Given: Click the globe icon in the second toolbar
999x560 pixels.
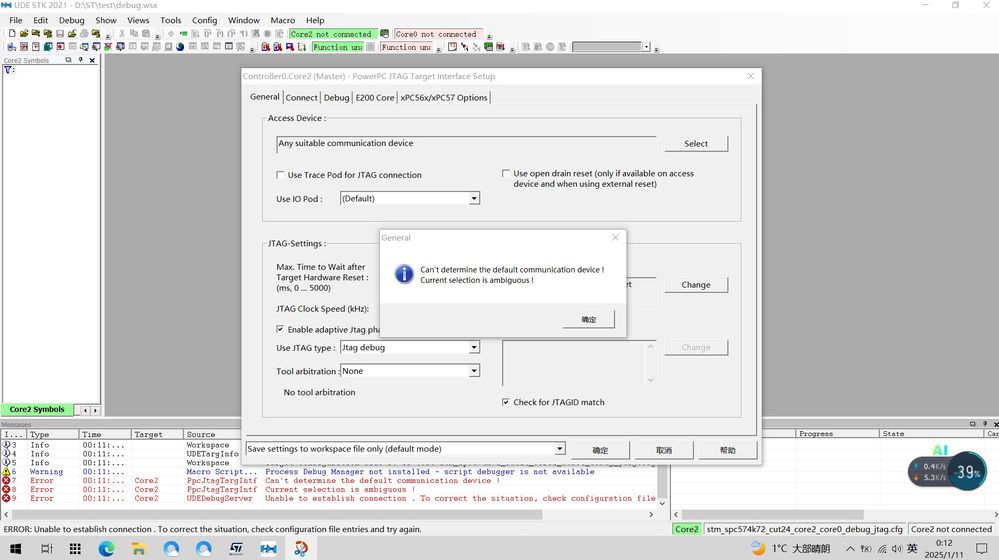Looking at the screenshot, I should coord(180,47).
